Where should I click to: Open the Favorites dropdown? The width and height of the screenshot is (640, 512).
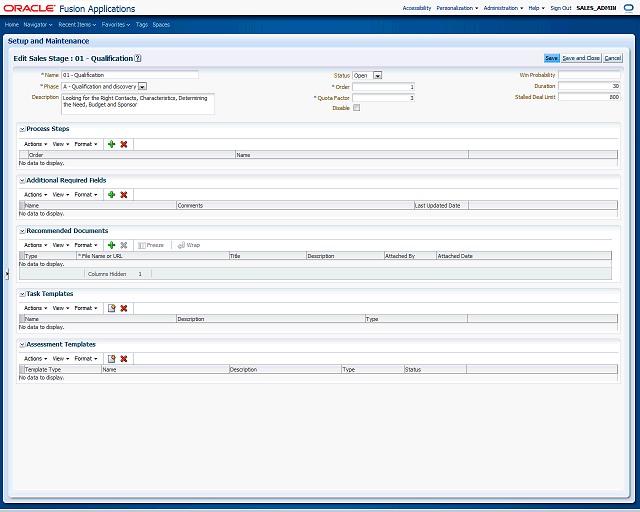116,25
